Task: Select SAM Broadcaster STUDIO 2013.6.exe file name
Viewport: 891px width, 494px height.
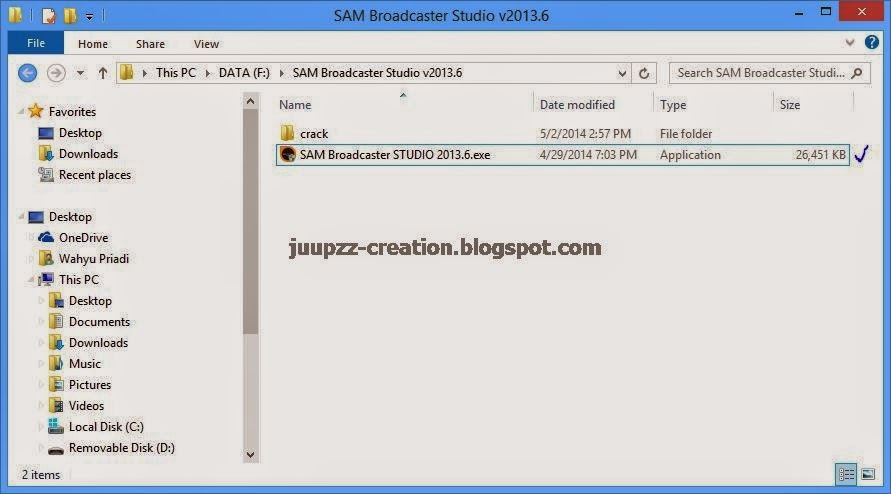Action: pyautogui.click(x=395, y=155)
